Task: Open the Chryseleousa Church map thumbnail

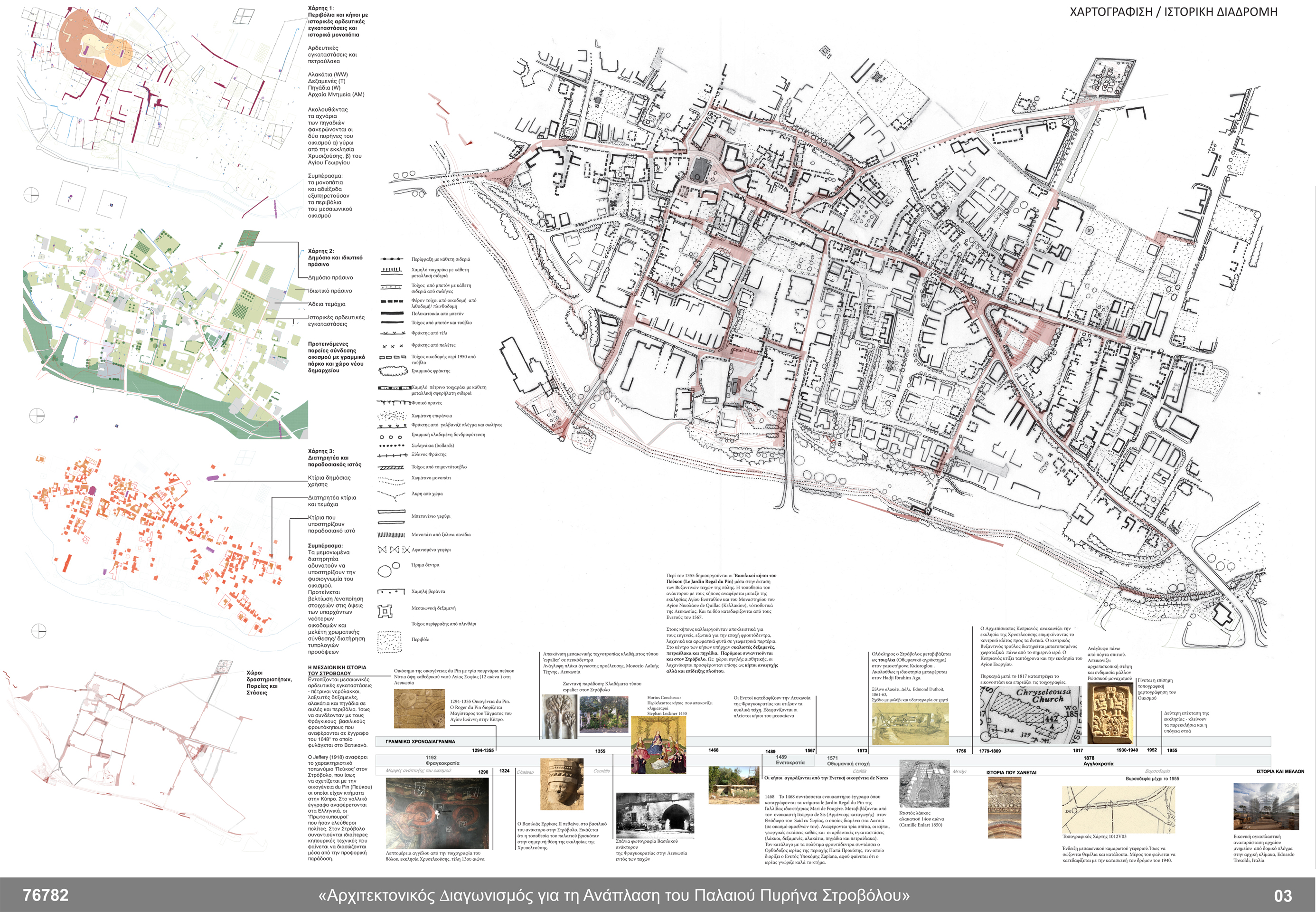Action: pos(1031,715)
